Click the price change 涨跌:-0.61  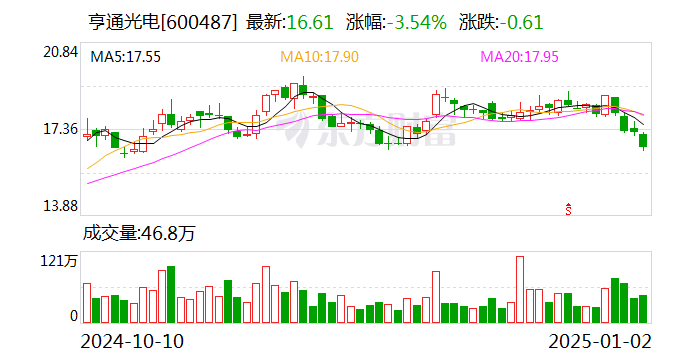click(501, 22)
